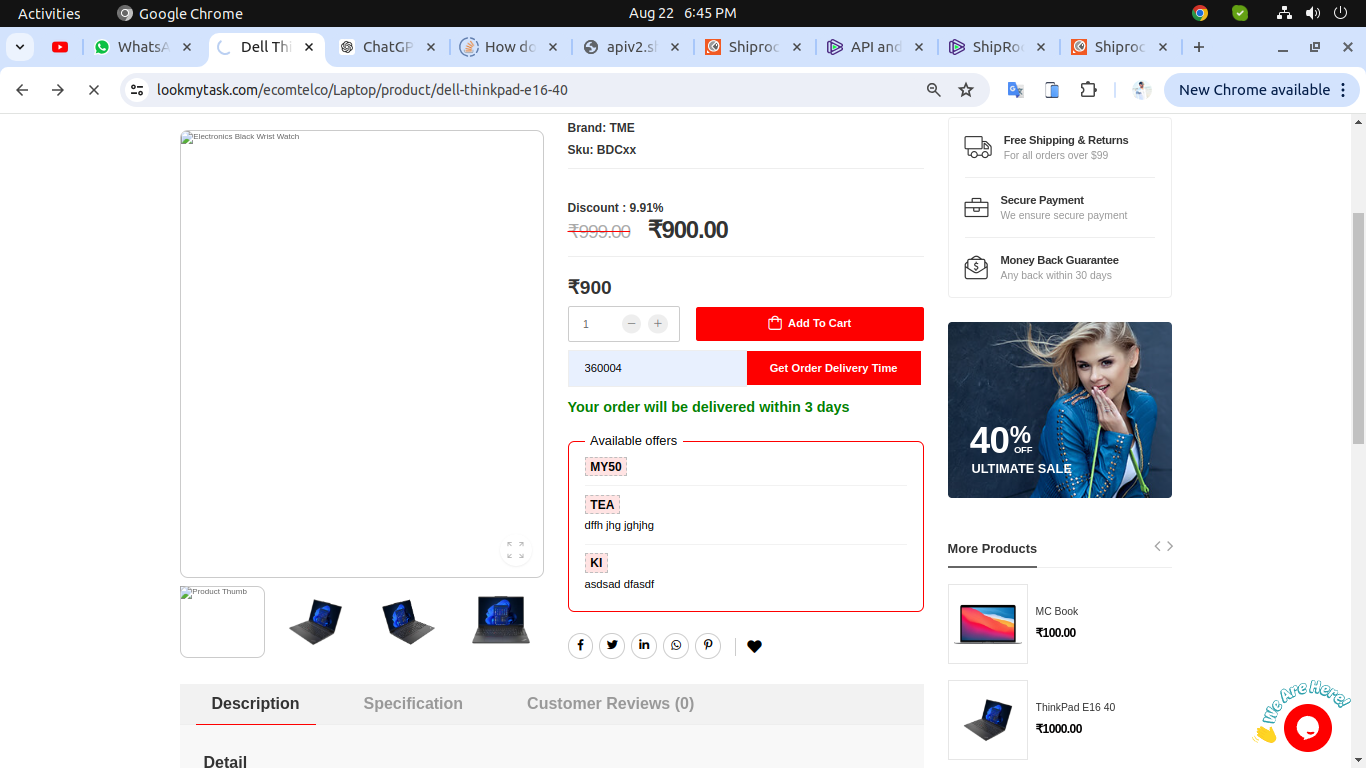The image size is (1366, 768).
Task: Click 40% off Ultimate Sale banner
Action: pyautogui.click(x=1060, y=410)
